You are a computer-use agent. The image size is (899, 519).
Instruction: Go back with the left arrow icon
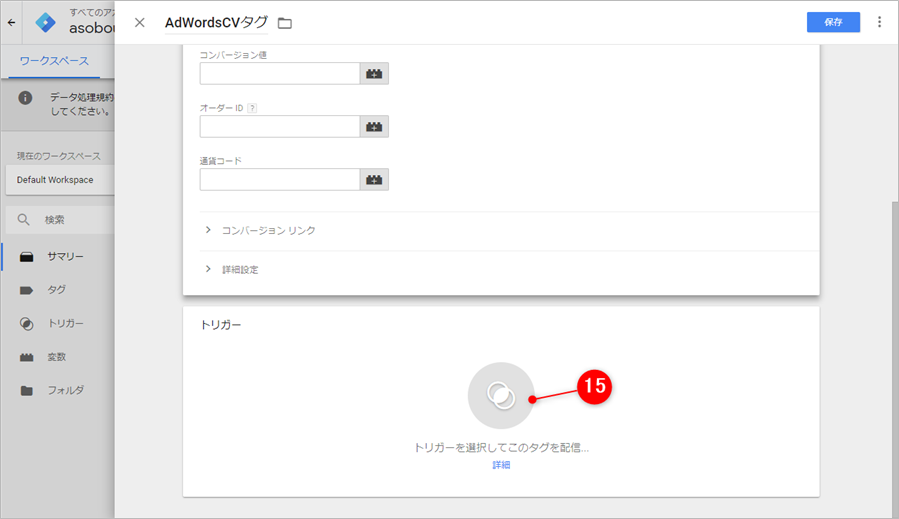pyautogui.click(x=11, y=23)
